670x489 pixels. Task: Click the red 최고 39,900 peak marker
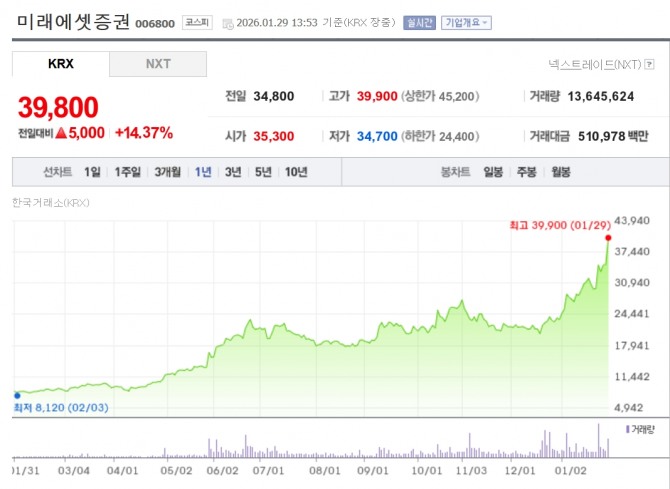point(607,238)
